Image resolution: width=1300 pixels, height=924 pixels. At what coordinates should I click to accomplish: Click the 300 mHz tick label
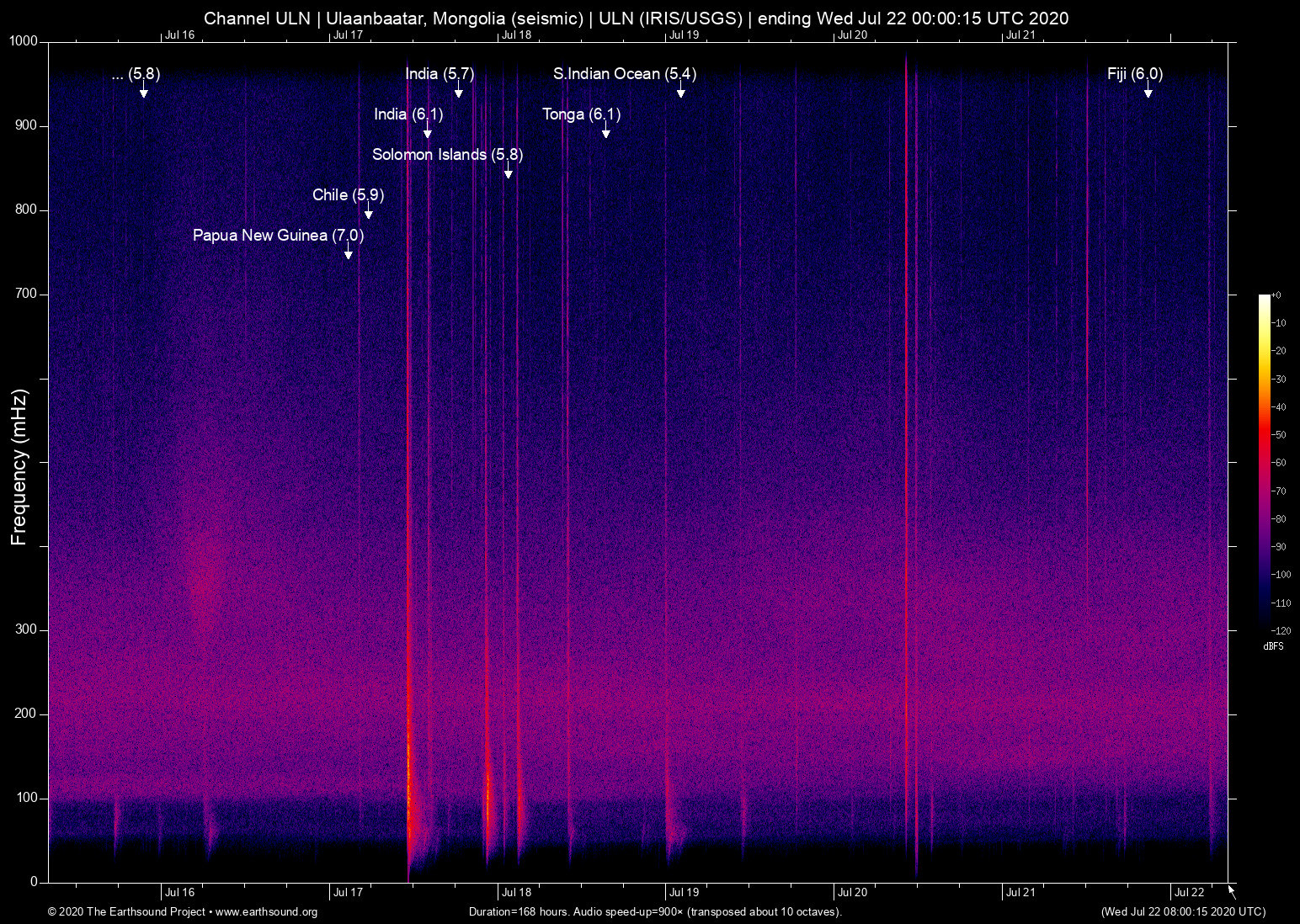(26, 629)
